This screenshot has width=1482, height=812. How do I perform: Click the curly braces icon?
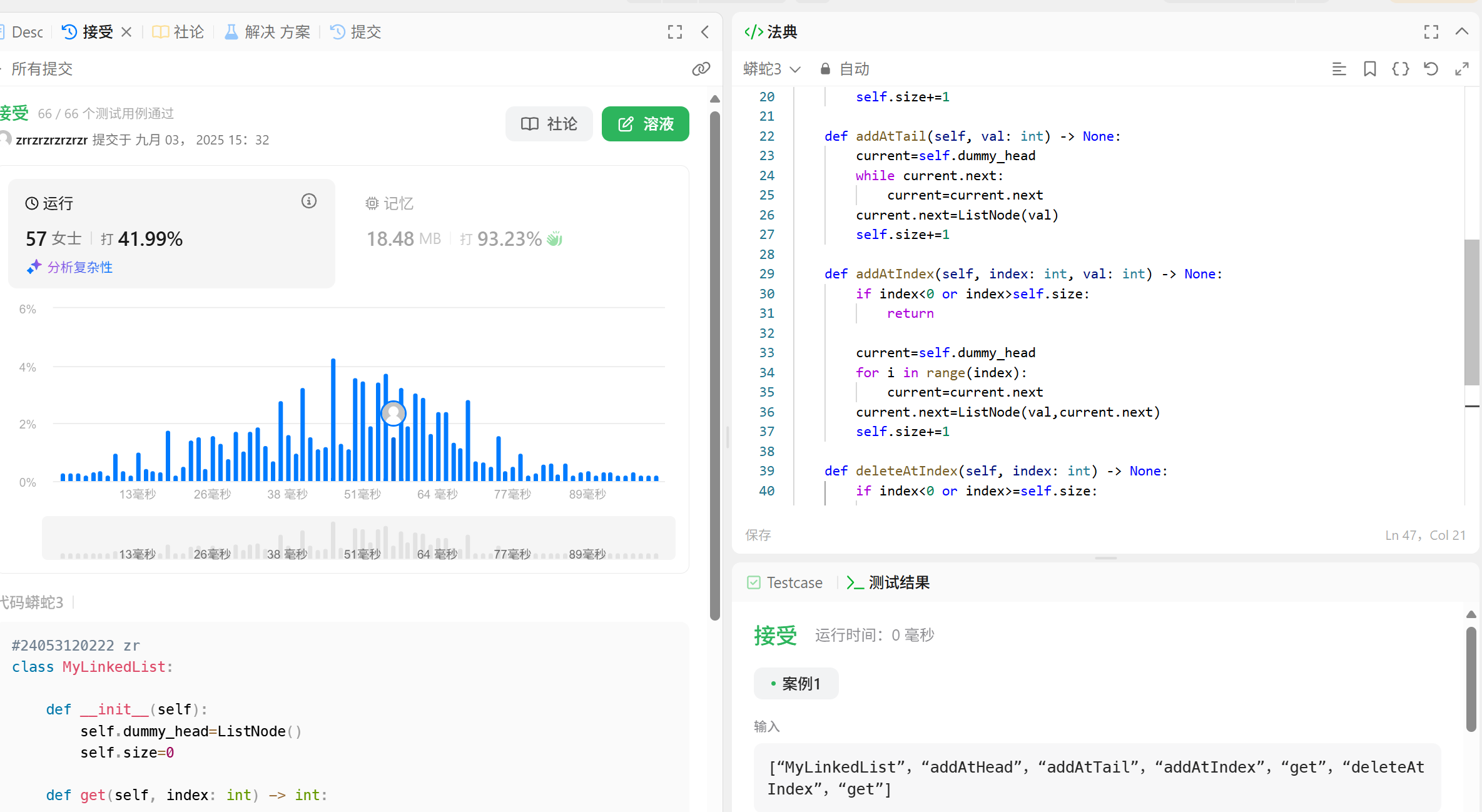1400,69
